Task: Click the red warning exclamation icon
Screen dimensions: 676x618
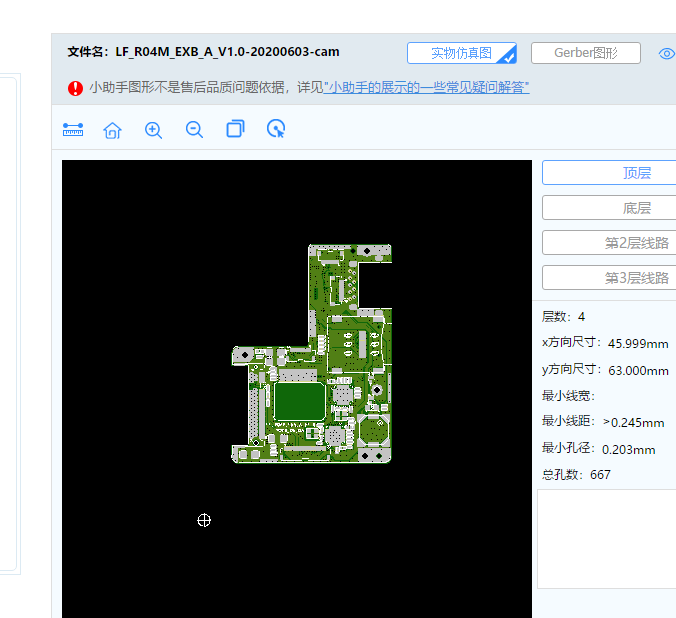Action: click(75, 88)
